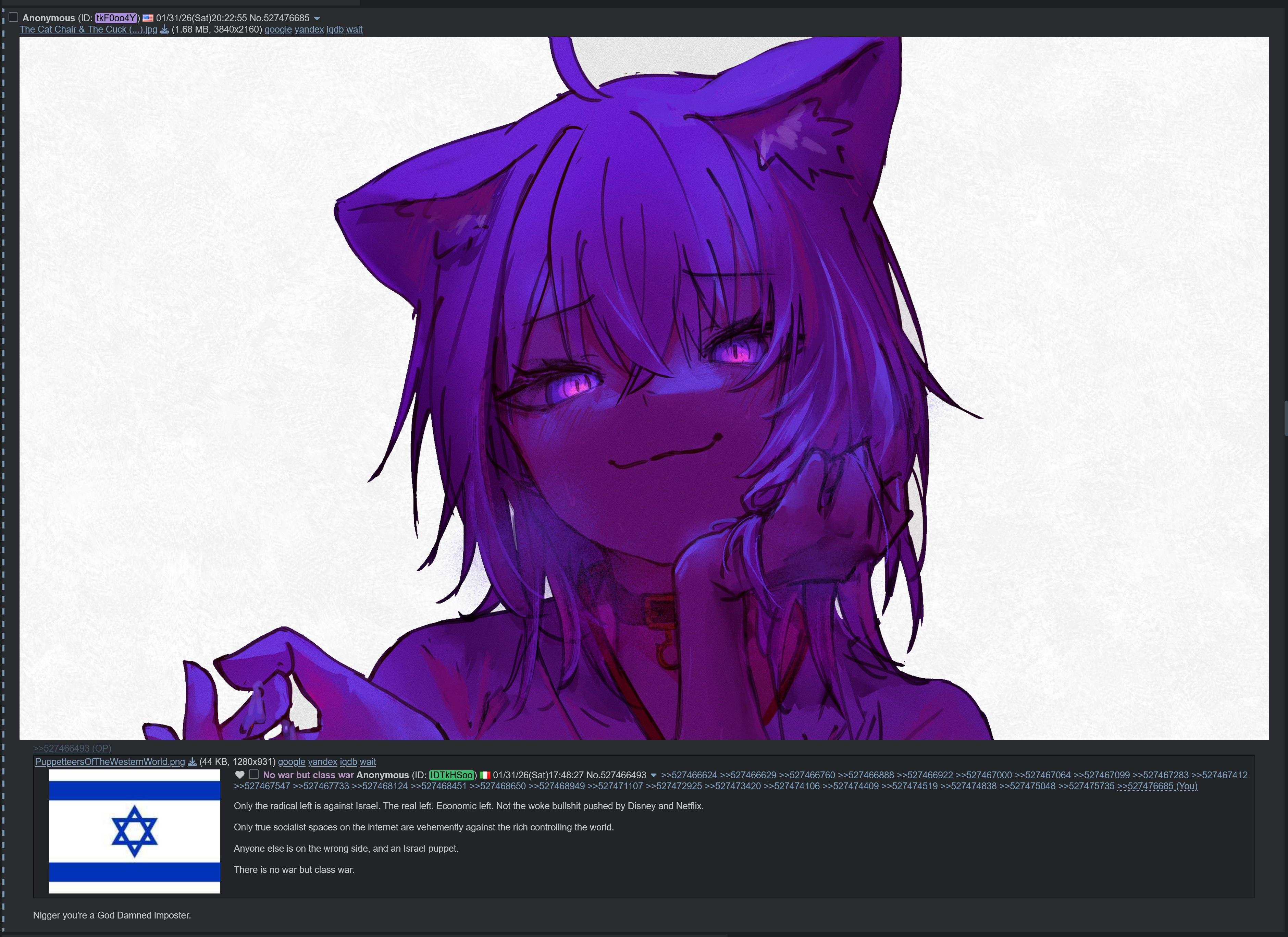
Task: Tick the checkbox next to No war but class war
Action: tap(254, 775)
